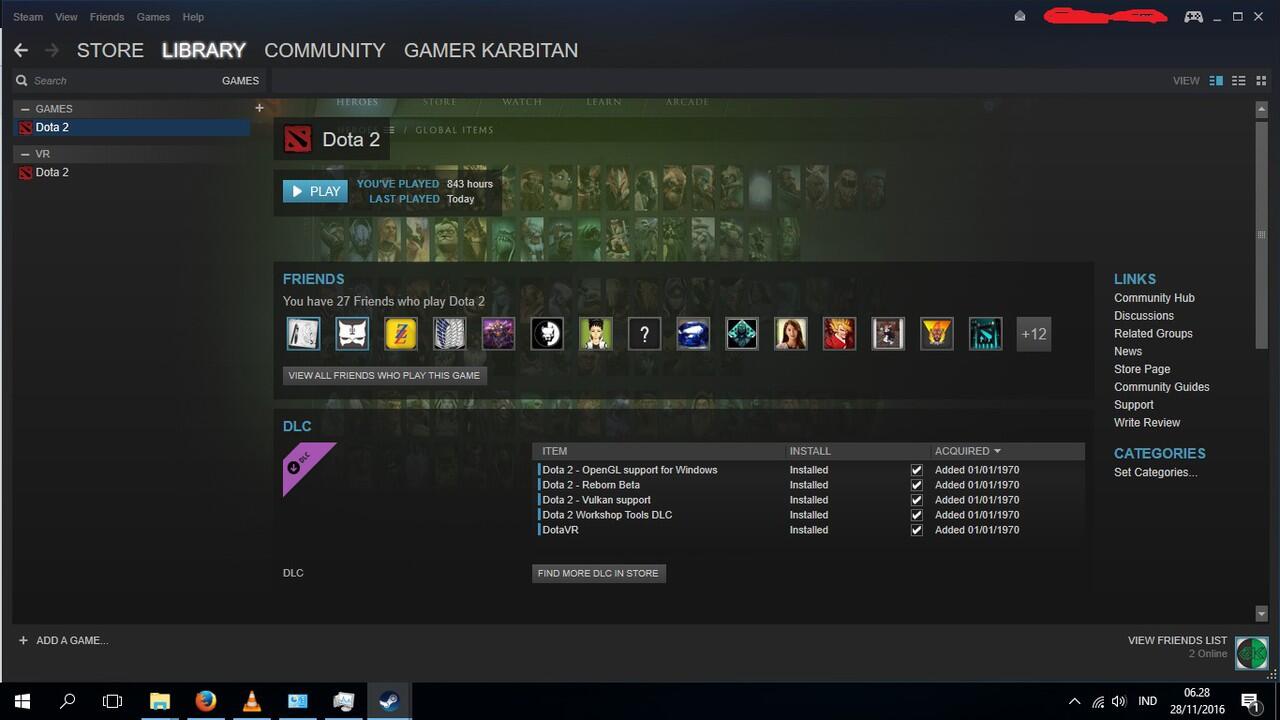
Task: Uncheck the DotaVR DLC checkbox
Action: pos(917,530)
